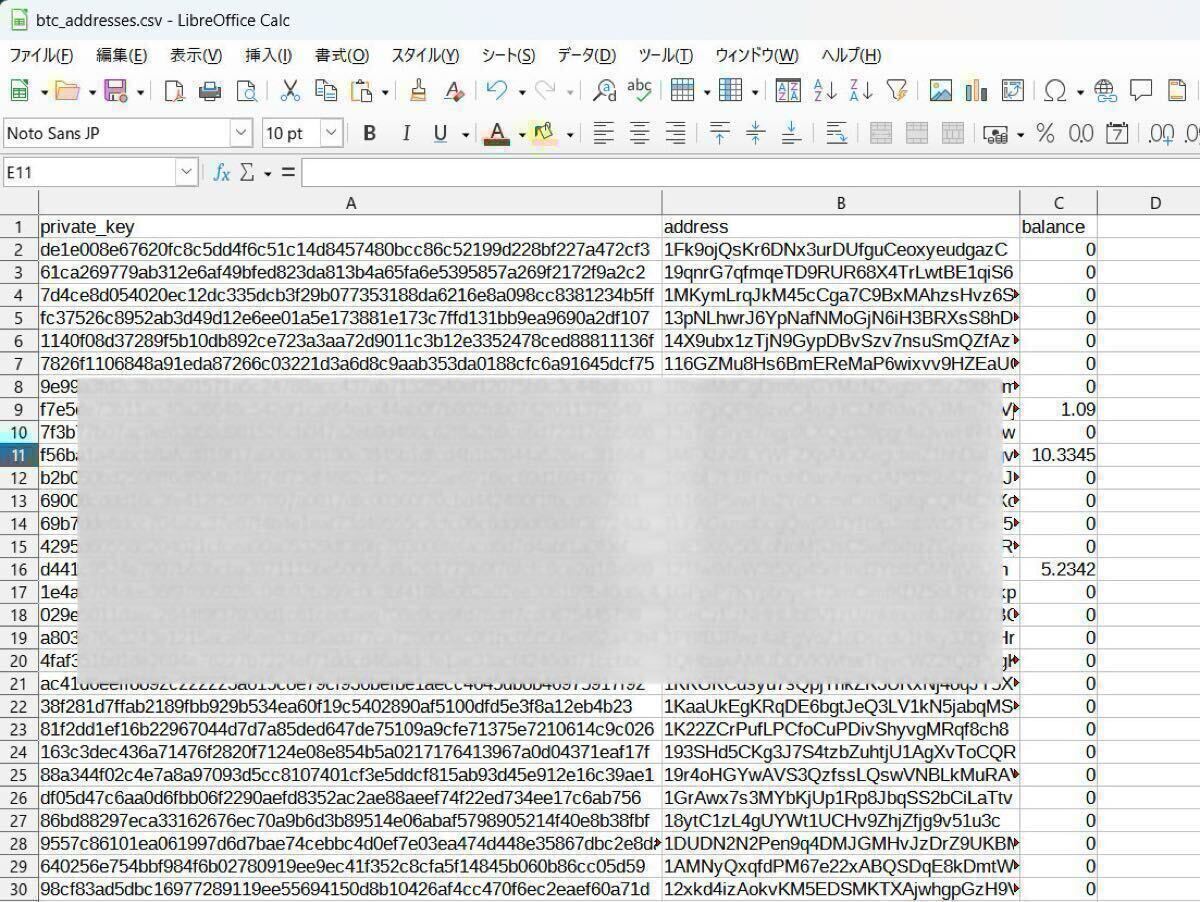Open Find and Replace tool
Viewport: 1200px width, 902px height.
tap(604, 92)
